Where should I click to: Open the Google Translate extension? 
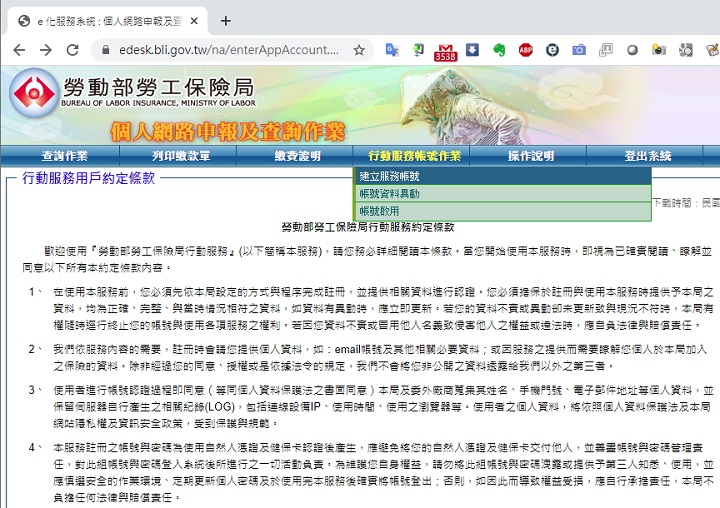pos(392,50)
